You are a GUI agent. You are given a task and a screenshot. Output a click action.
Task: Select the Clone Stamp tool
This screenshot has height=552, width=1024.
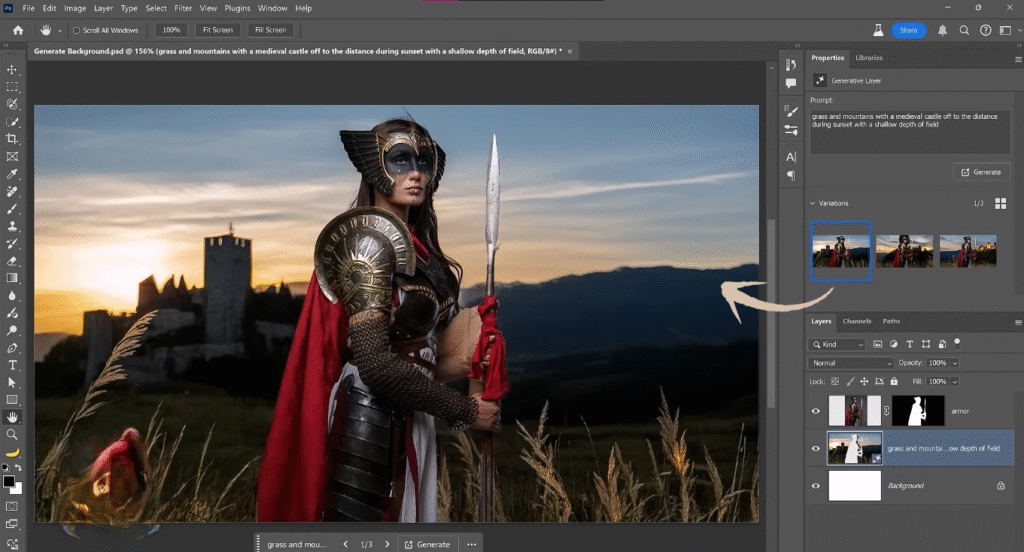click(12, 226)
